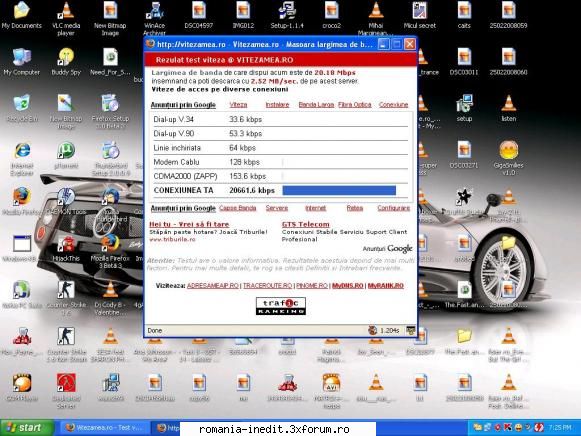Click the system tray clock
This screenshot has width=581, height=436.
pos(560,428)
